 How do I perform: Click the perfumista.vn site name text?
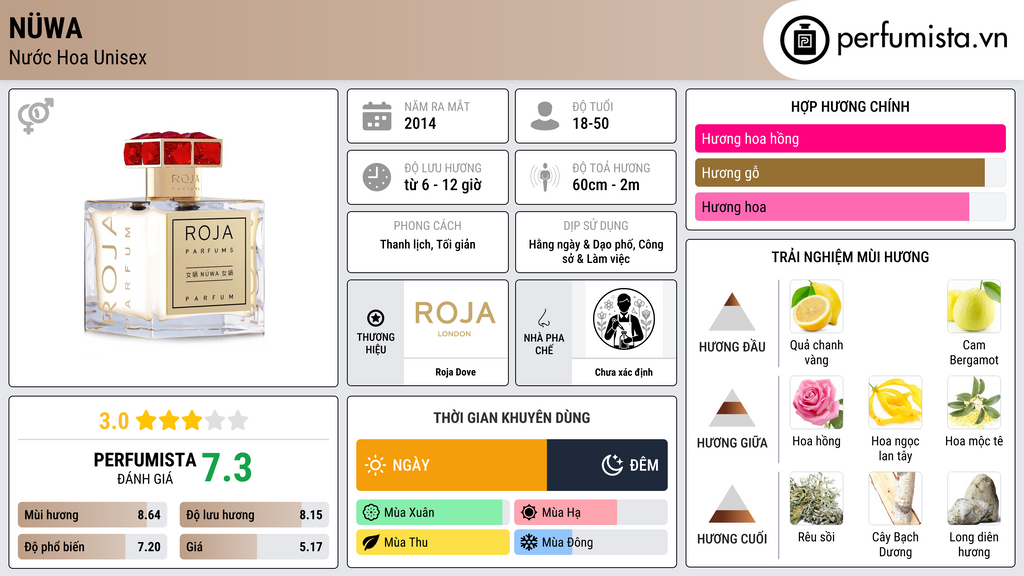click(x=923, y=38)
